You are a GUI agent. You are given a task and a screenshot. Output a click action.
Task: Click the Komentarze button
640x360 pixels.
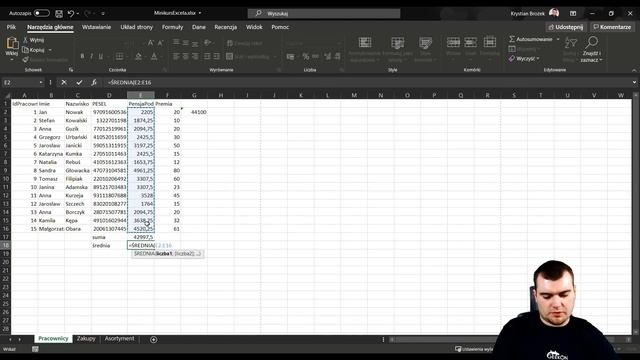click(x=612, y=27)
